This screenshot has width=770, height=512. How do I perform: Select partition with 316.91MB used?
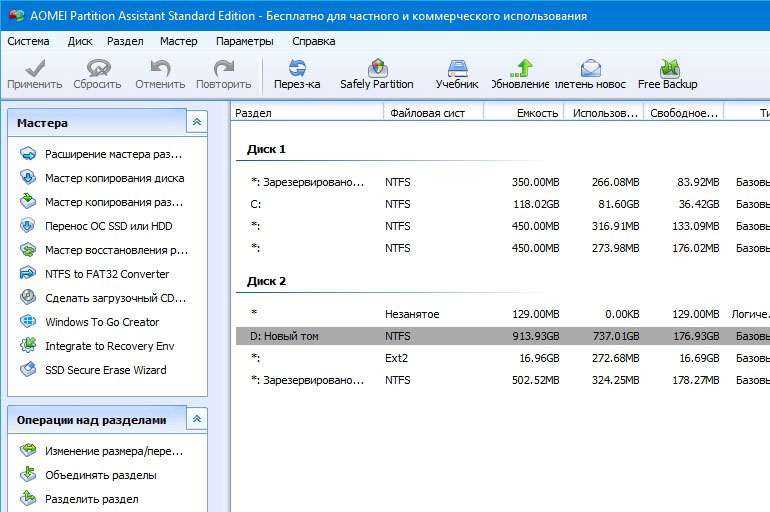pos(503,226)
